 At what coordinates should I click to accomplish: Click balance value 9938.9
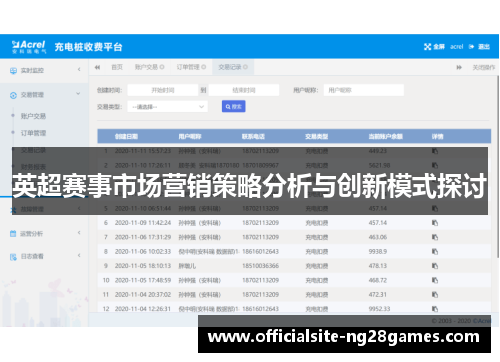[378, 251]
